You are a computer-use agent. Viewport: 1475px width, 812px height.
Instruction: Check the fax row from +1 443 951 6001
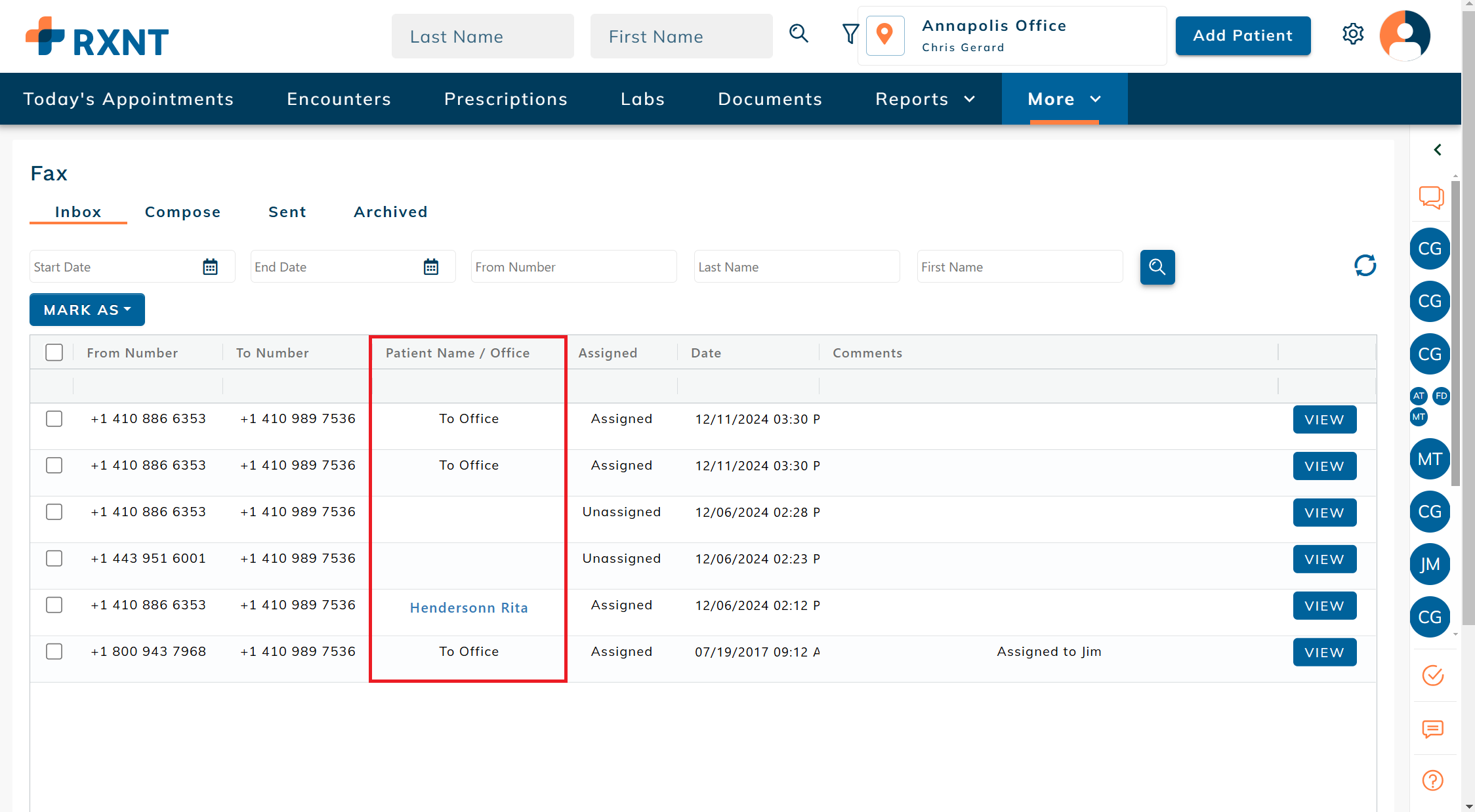54,558
